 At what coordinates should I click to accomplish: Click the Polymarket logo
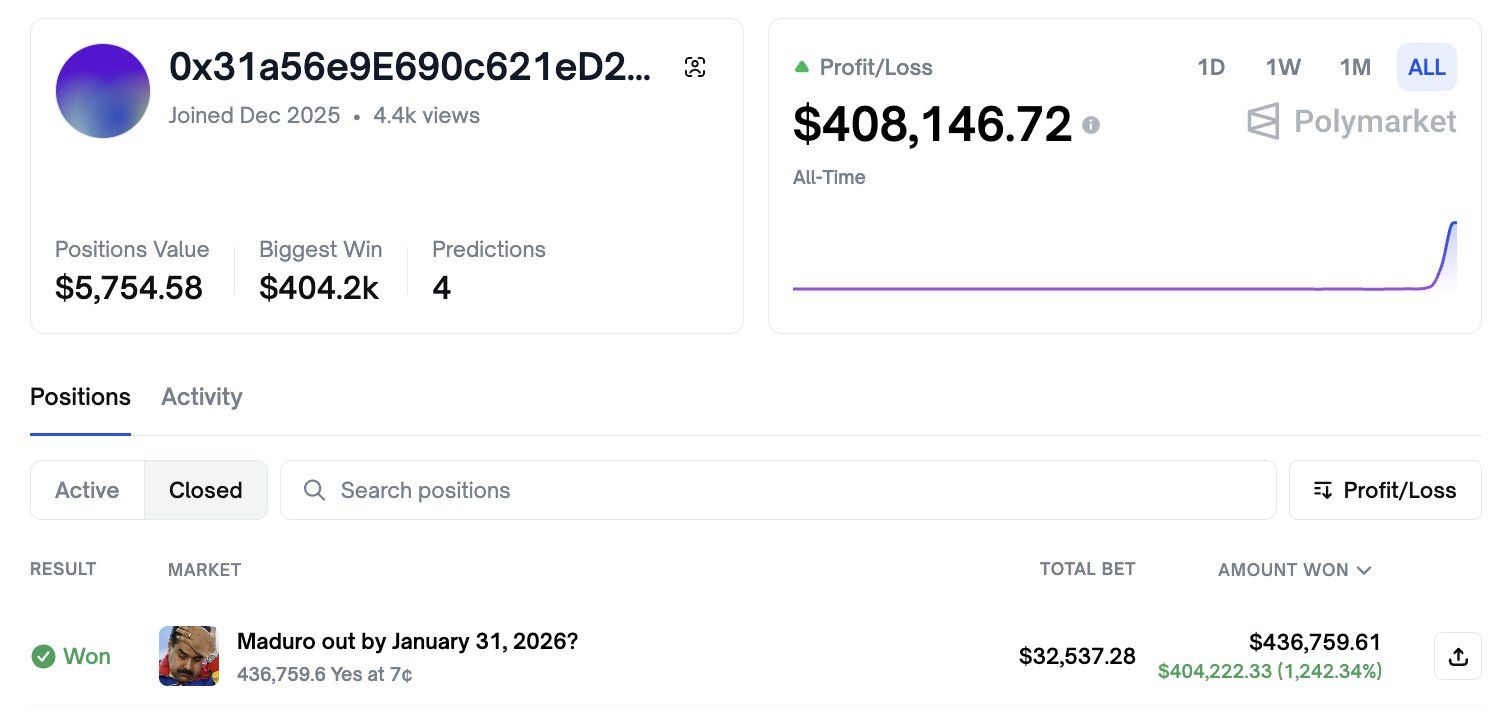point(1351,121)
